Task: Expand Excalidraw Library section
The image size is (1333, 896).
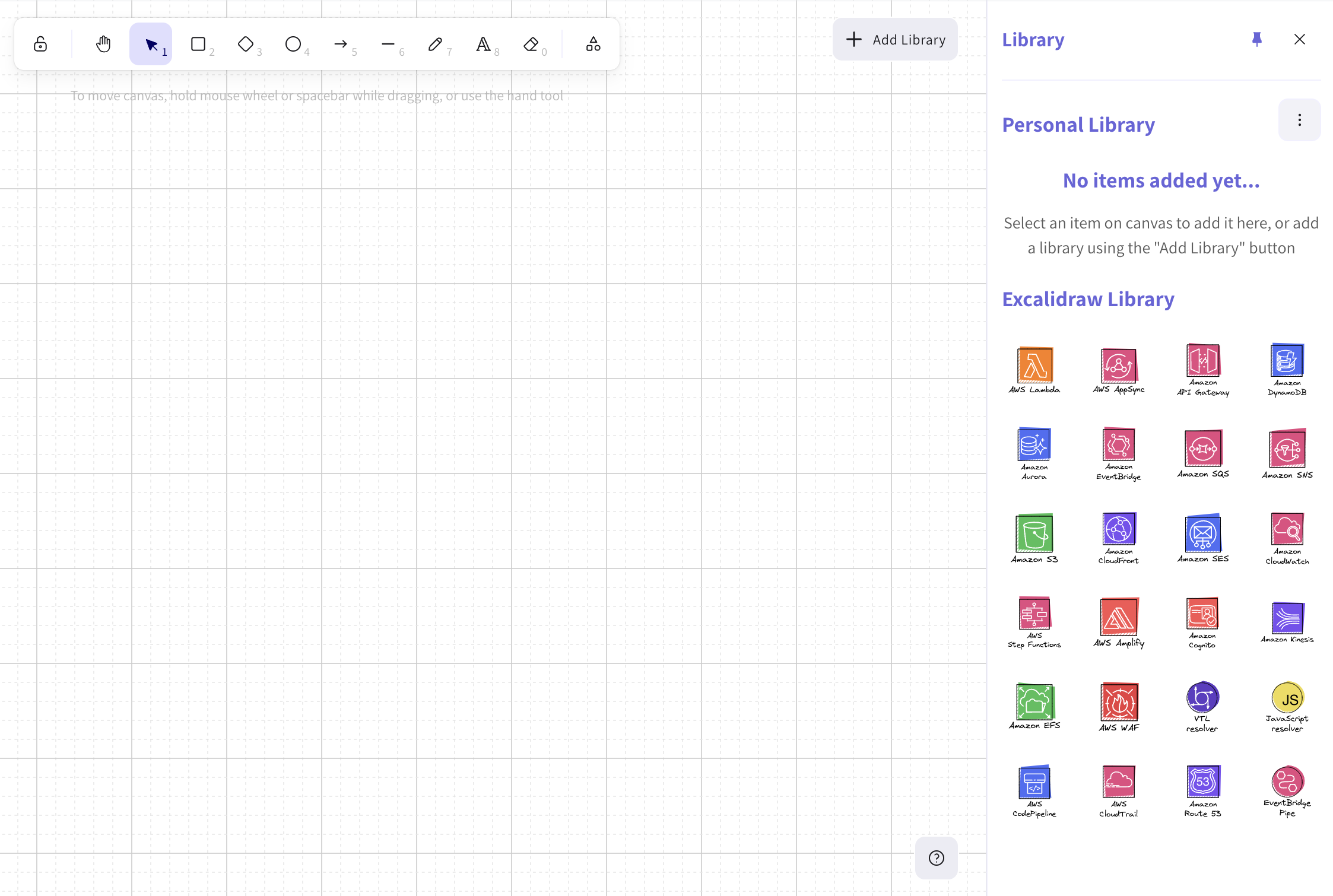Action: tap(1089, 299)
